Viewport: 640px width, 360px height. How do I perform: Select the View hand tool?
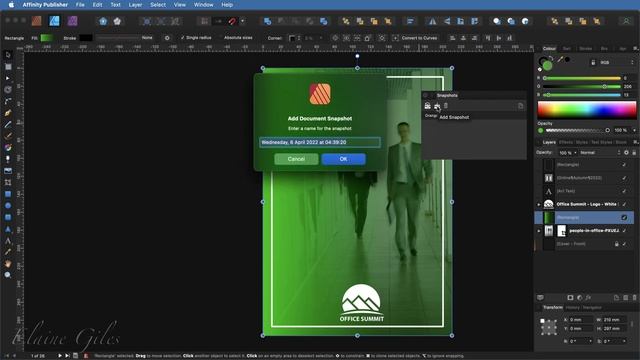click(8, 264)
